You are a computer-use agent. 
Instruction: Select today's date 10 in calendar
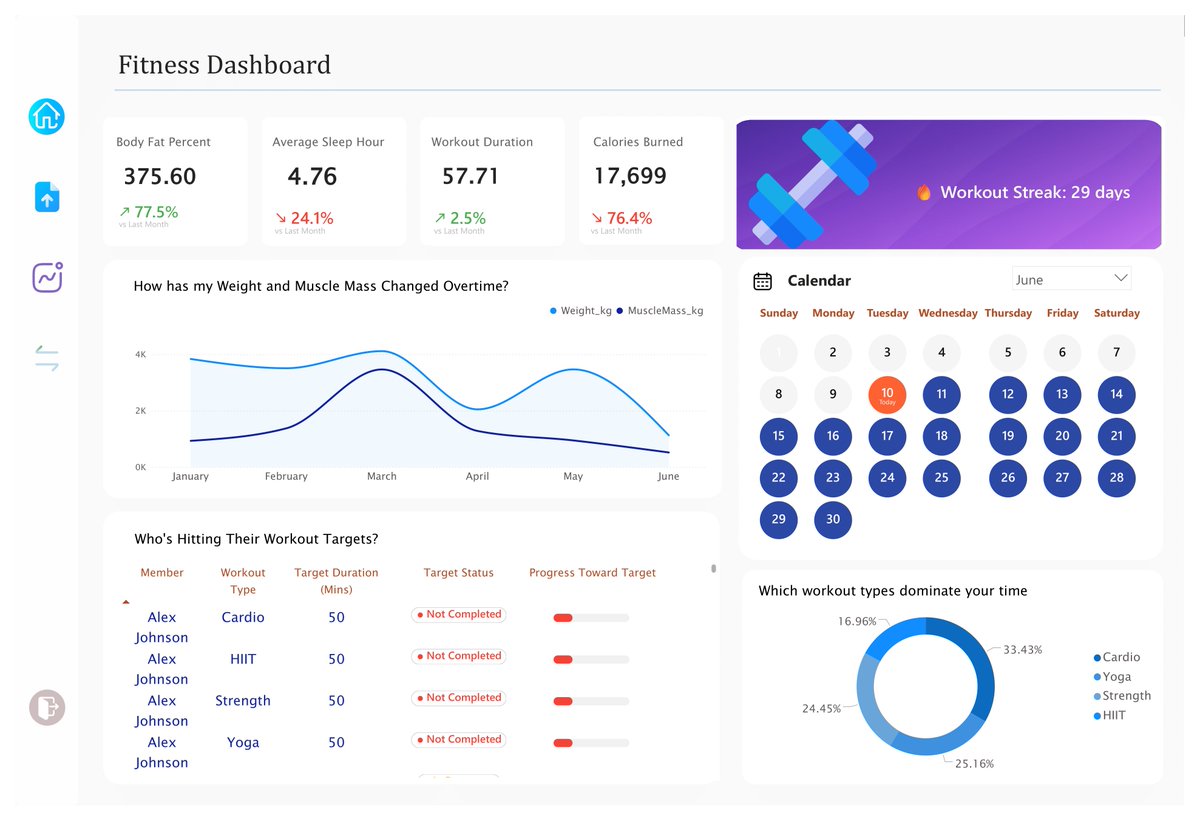click(887, 394)
